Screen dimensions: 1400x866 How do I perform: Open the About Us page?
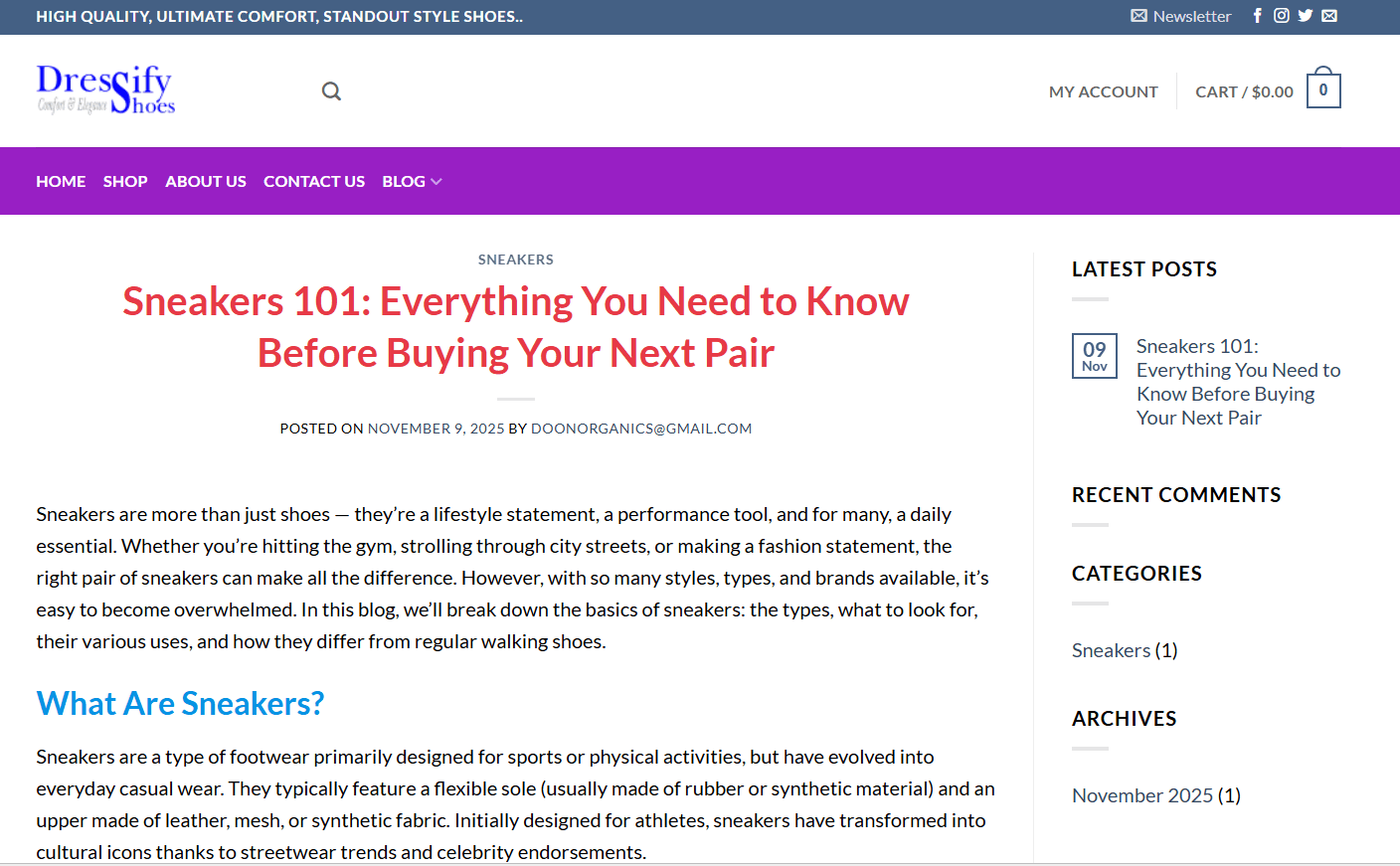pyautogui.click(x=206, y=182)
